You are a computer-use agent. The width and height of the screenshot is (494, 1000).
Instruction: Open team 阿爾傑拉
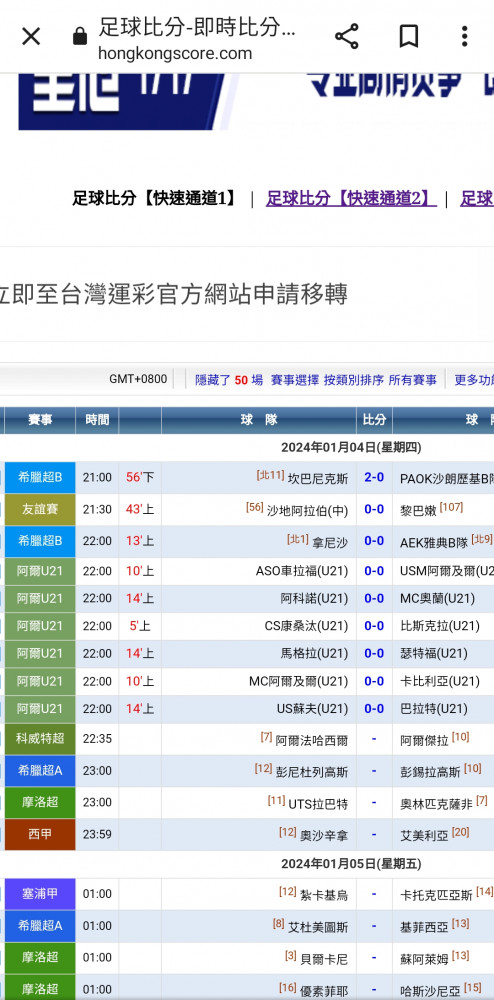[x=424, y=740]
